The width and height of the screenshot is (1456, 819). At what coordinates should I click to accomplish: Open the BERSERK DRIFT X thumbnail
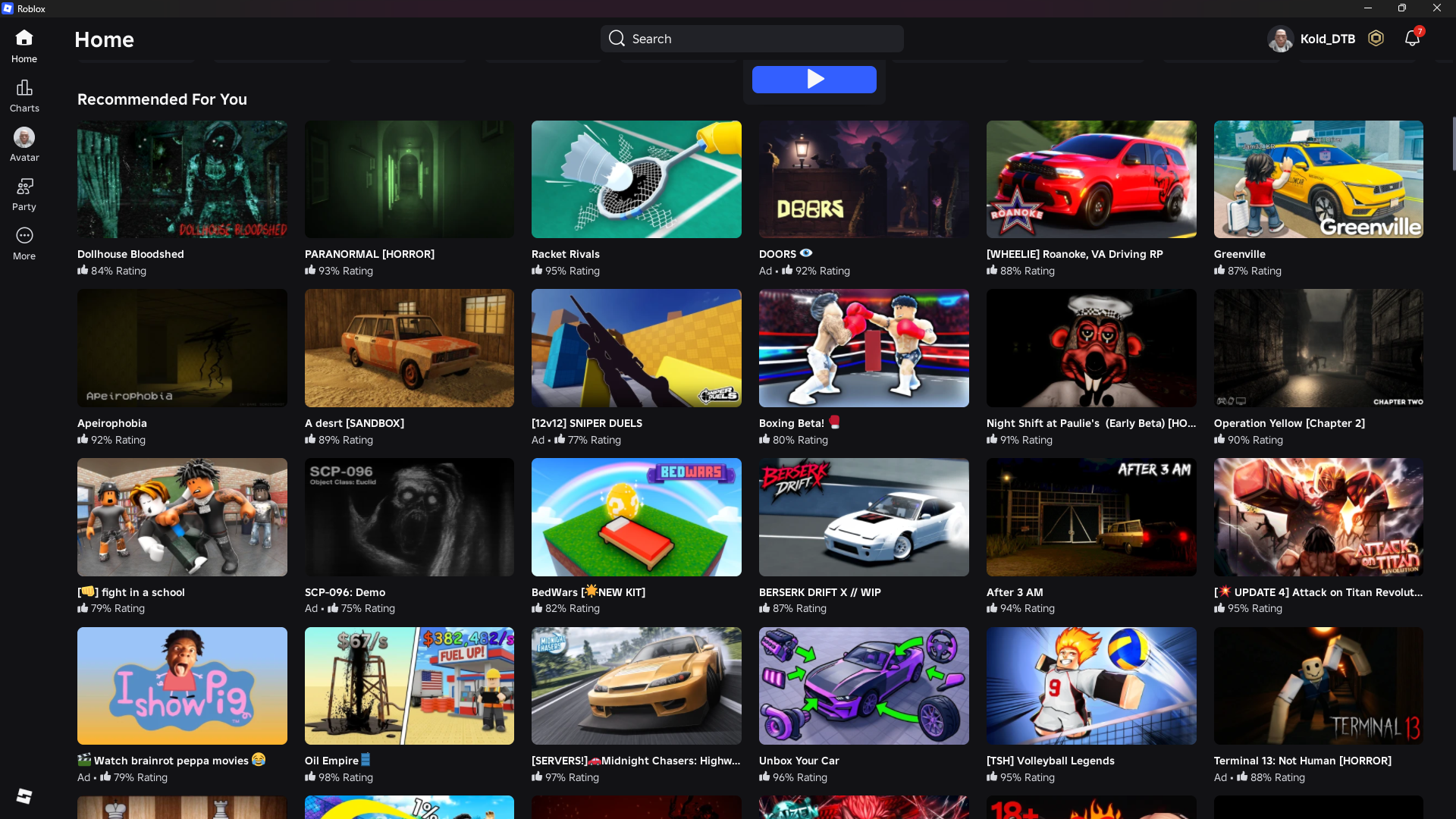tap(864, 517)
